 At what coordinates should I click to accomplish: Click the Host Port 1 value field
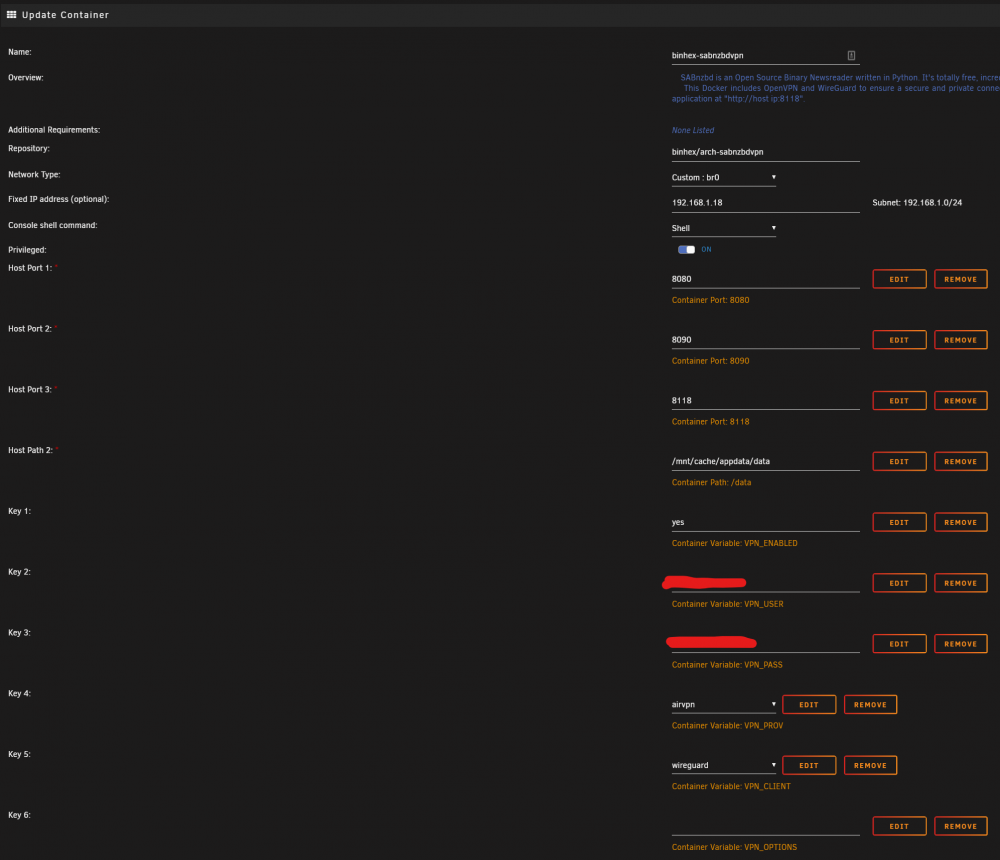(765, 279)
